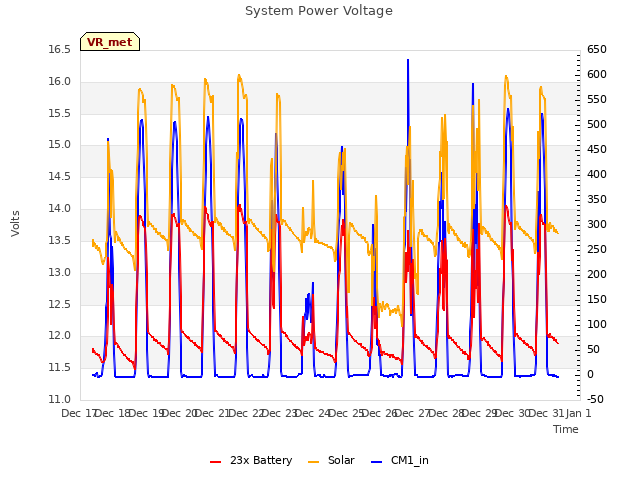
Task: Click the 12.5 left axis value
Action: tap(60, 304)
